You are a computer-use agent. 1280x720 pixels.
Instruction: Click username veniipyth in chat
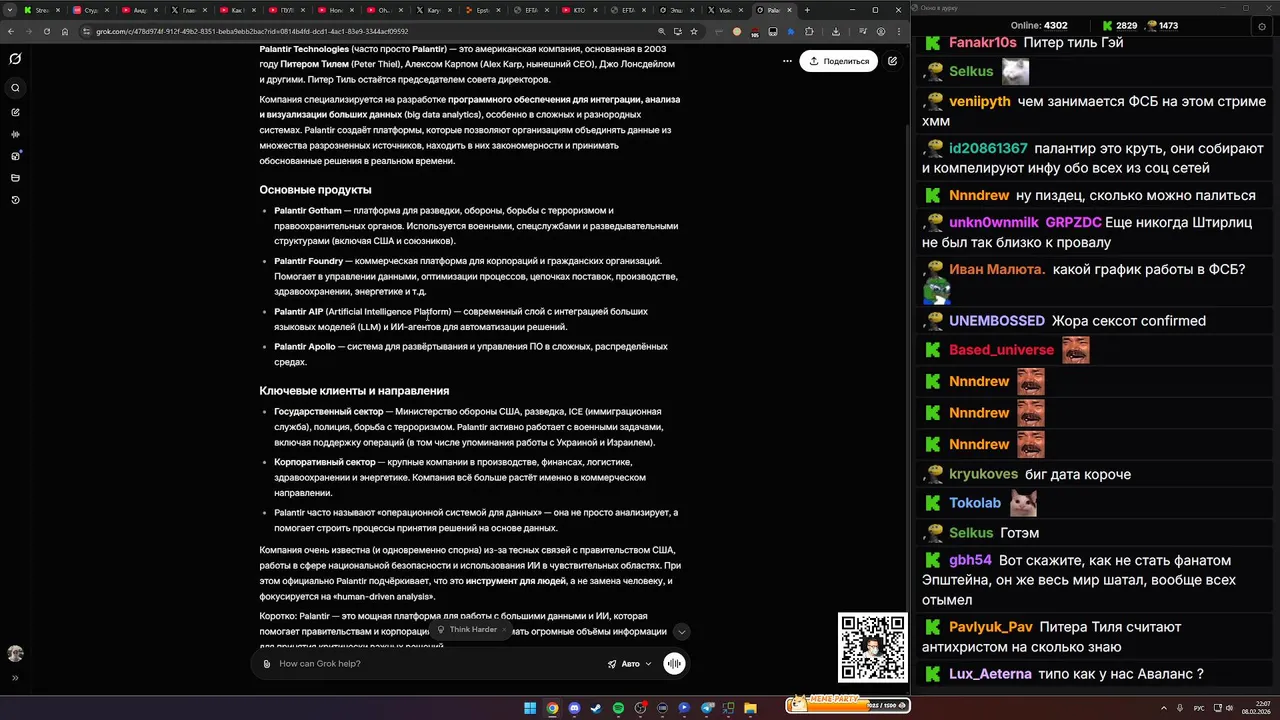coord(979,101)
